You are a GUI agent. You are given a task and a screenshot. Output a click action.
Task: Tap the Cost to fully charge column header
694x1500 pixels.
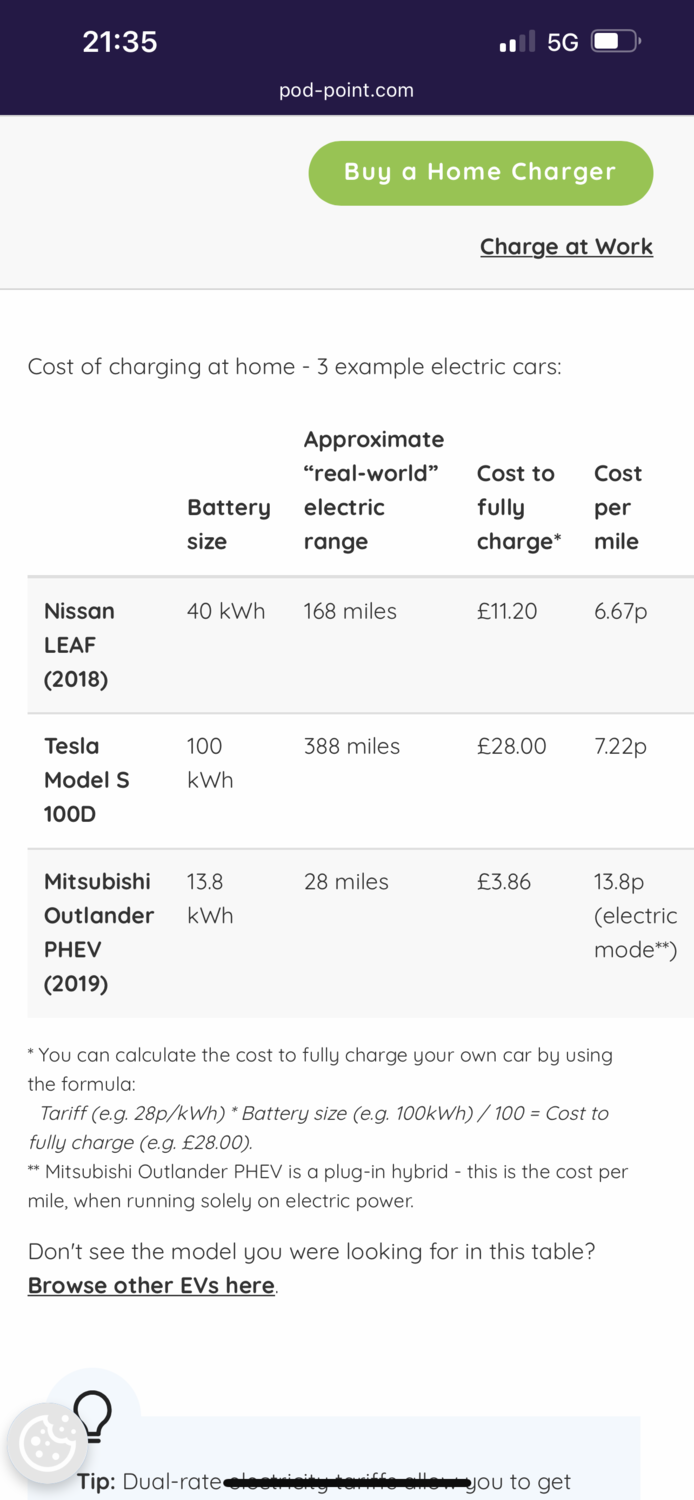pos(518,507)
